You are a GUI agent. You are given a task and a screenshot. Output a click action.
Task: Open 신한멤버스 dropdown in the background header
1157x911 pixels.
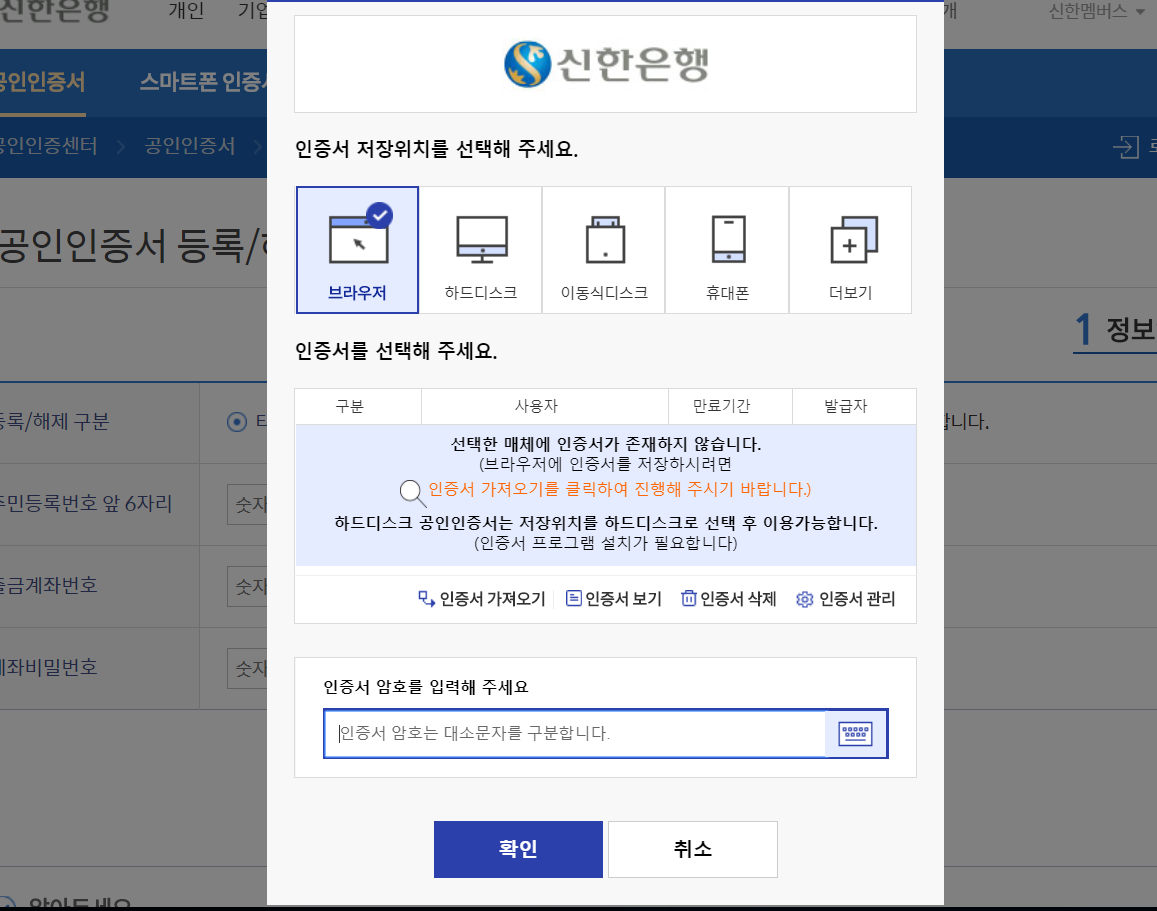click(x=1096, y=11)
